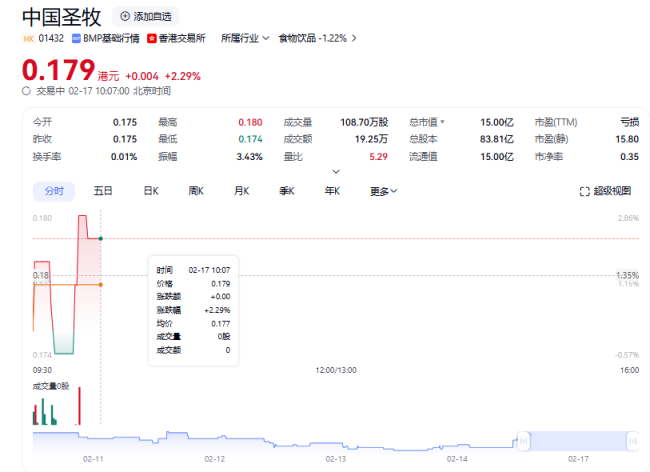Click the arrow next to 食物饮品

tap(354, 39)
